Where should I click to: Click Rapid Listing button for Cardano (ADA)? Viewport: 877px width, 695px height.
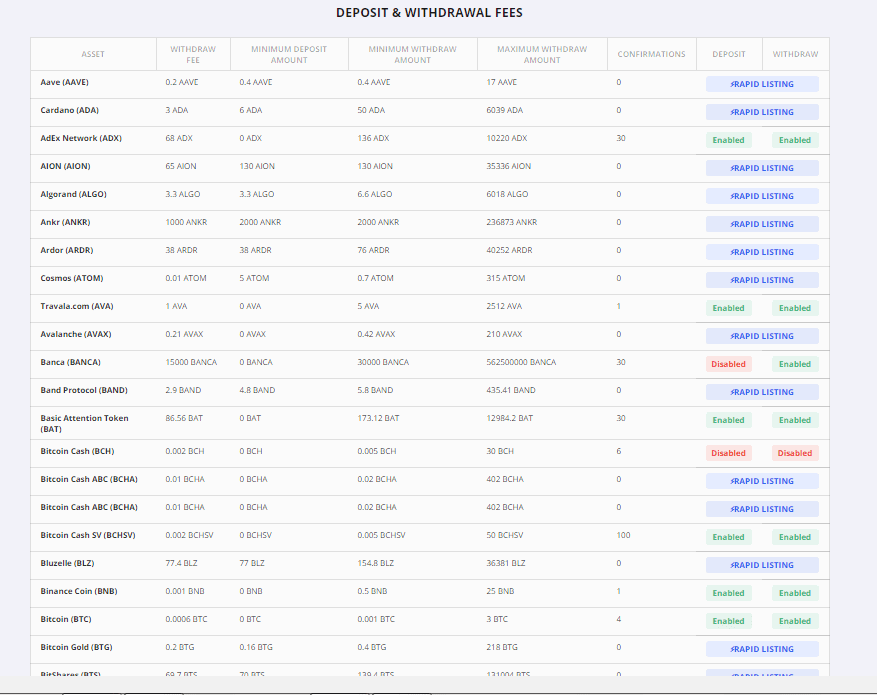click(762, 112)
